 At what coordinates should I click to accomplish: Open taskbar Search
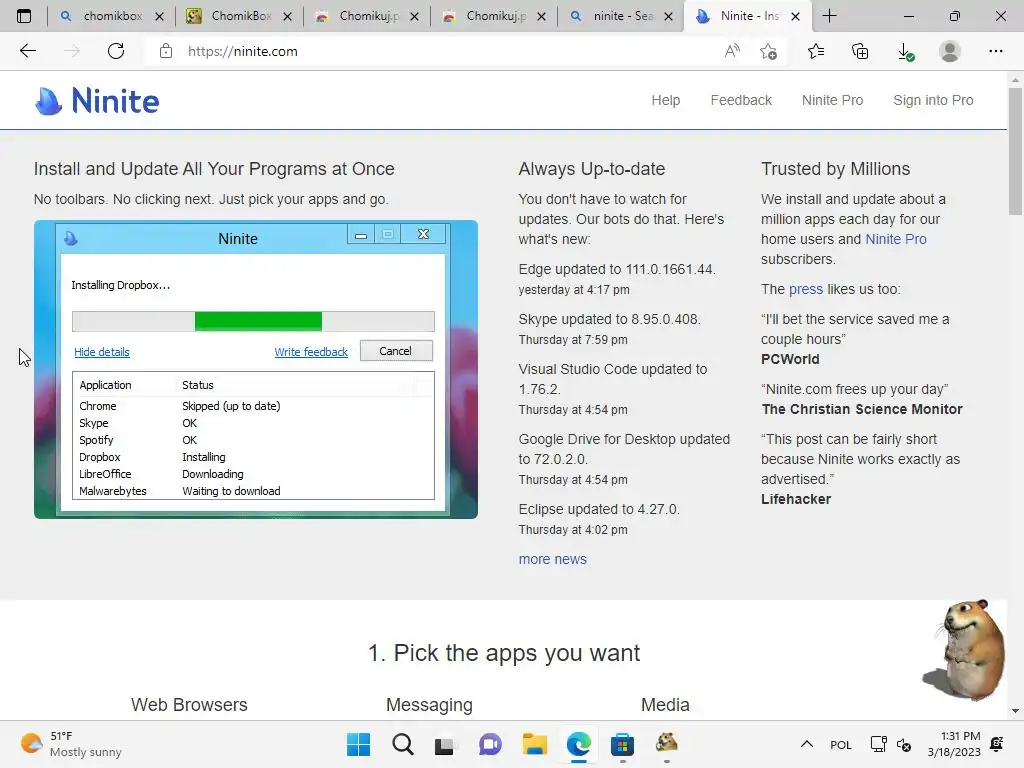pyautogui.click(x=402, y=744)
